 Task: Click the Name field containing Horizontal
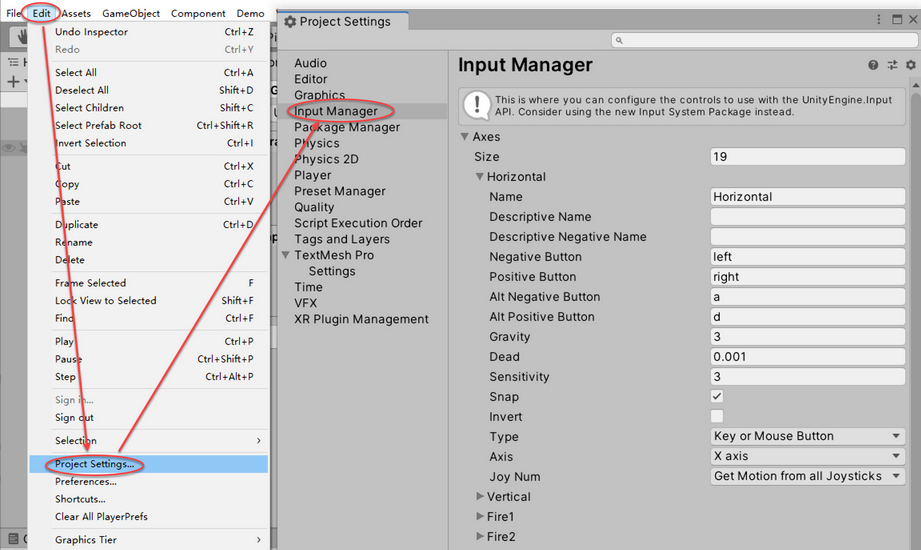807,196
